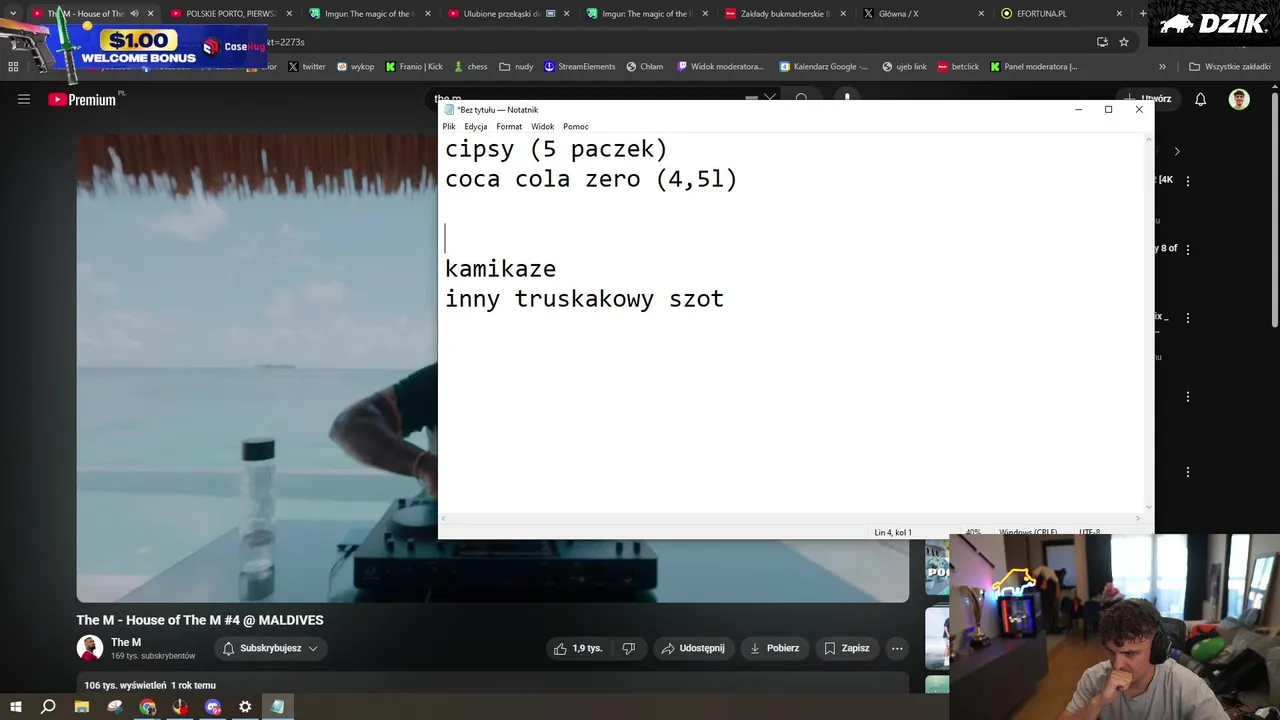Expand hidden bookmarks with double chevron
1280x720 pixels.
click(1162, 66)
